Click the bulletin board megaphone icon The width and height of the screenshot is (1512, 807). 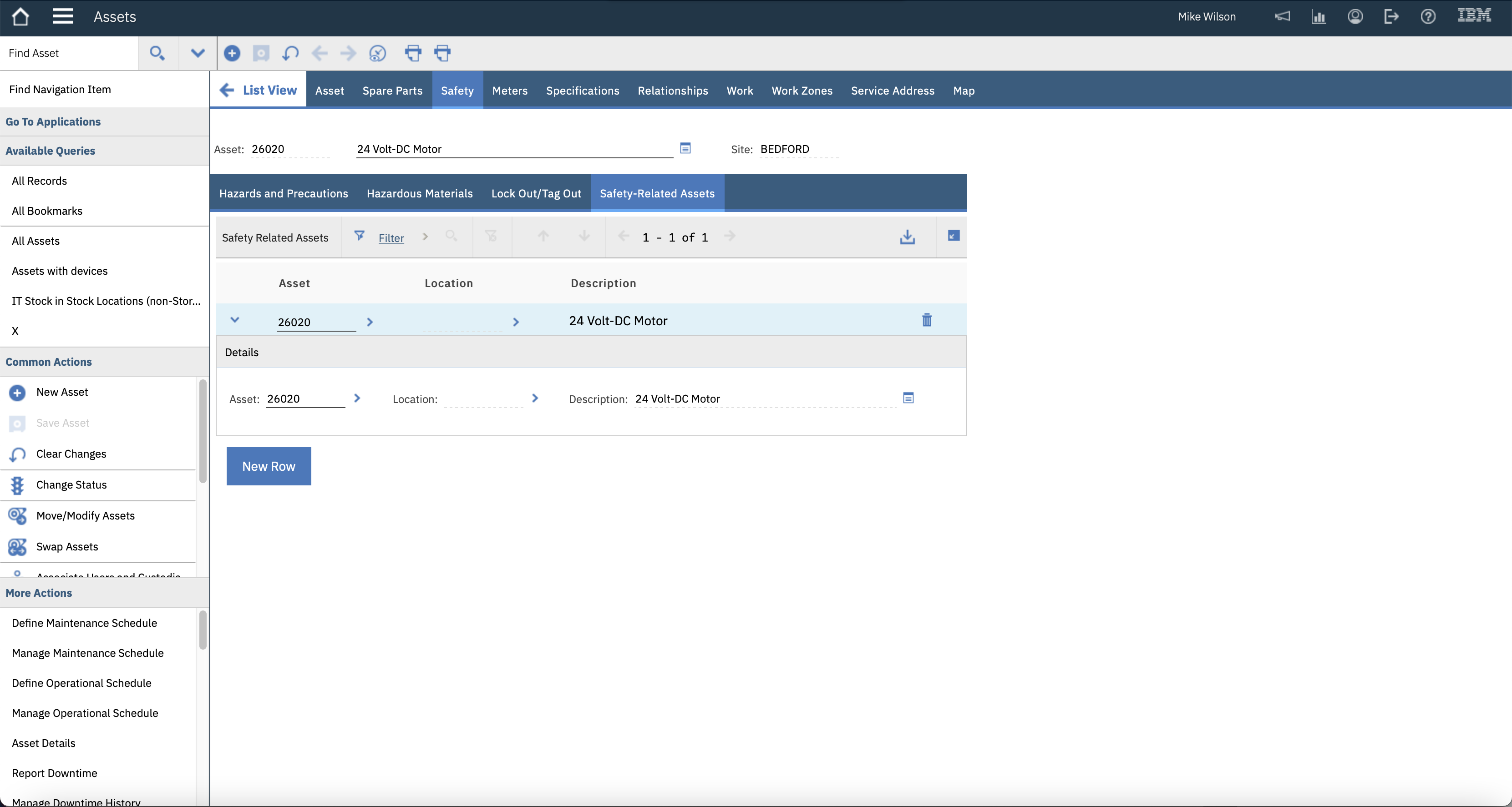[x=1282, y=16]
